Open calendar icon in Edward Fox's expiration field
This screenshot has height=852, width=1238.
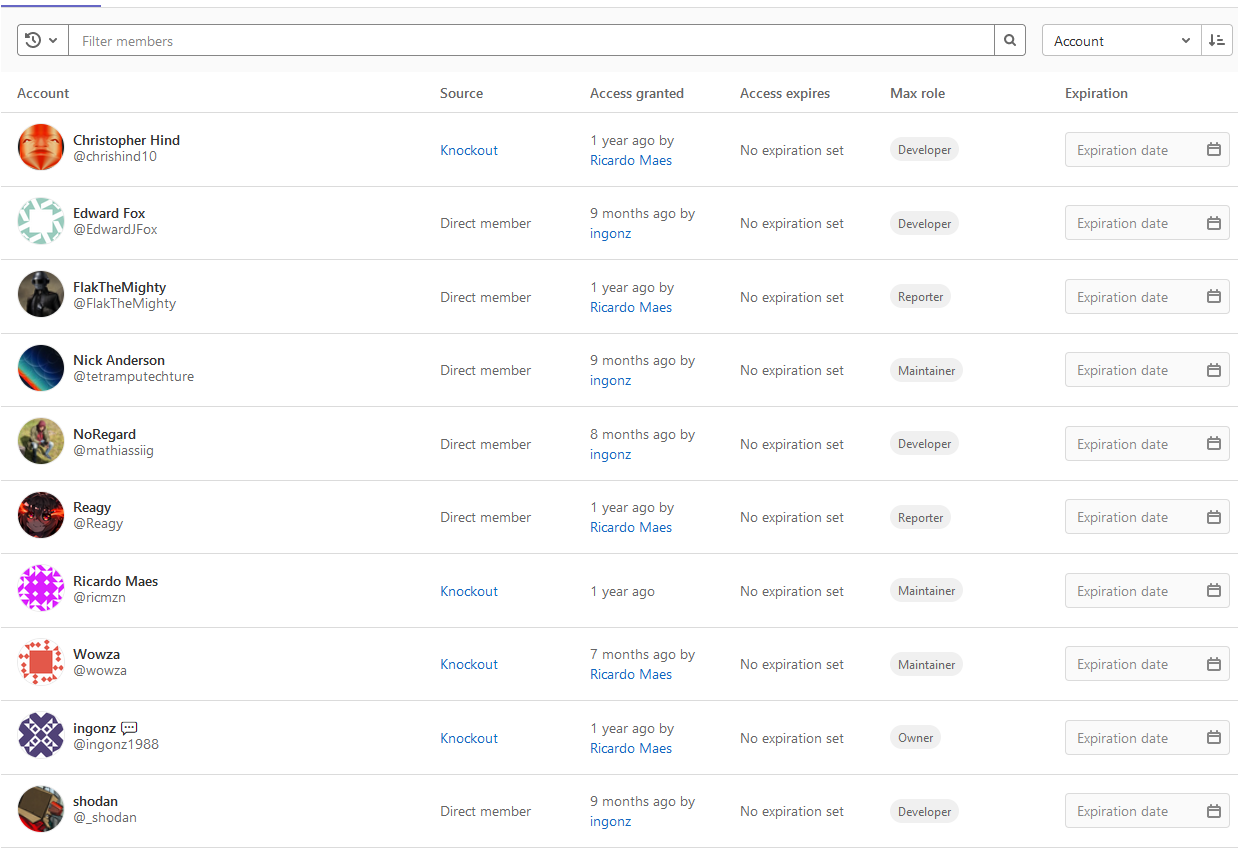pyautogui.click(x=1213, y=223)
